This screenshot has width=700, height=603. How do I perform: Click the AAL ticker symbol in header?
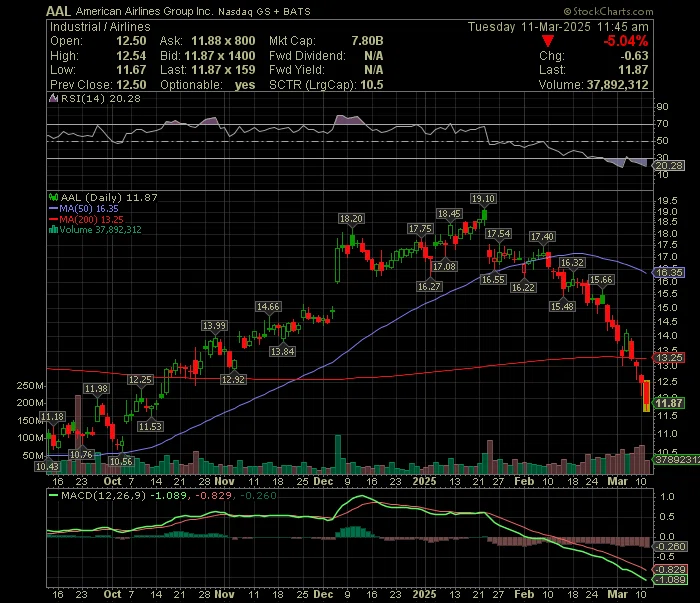pos(58,11)
